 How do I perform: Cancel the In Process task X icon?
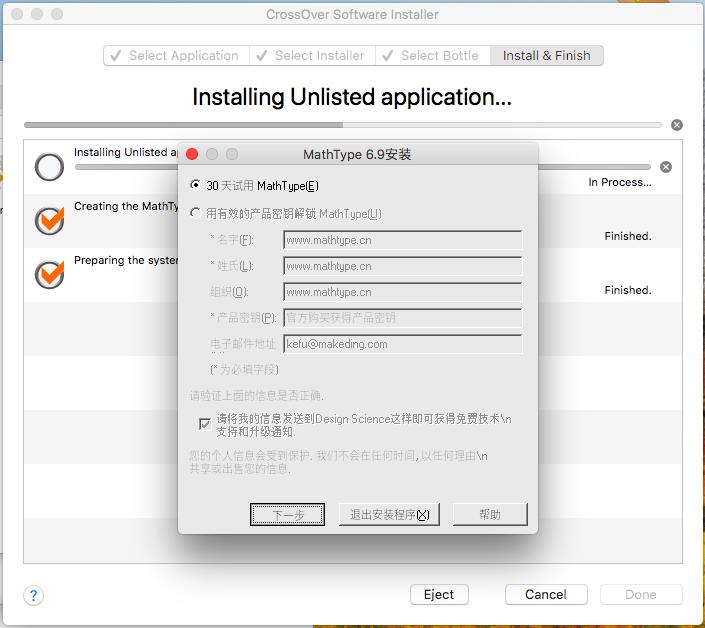click(x=666, y=167)
